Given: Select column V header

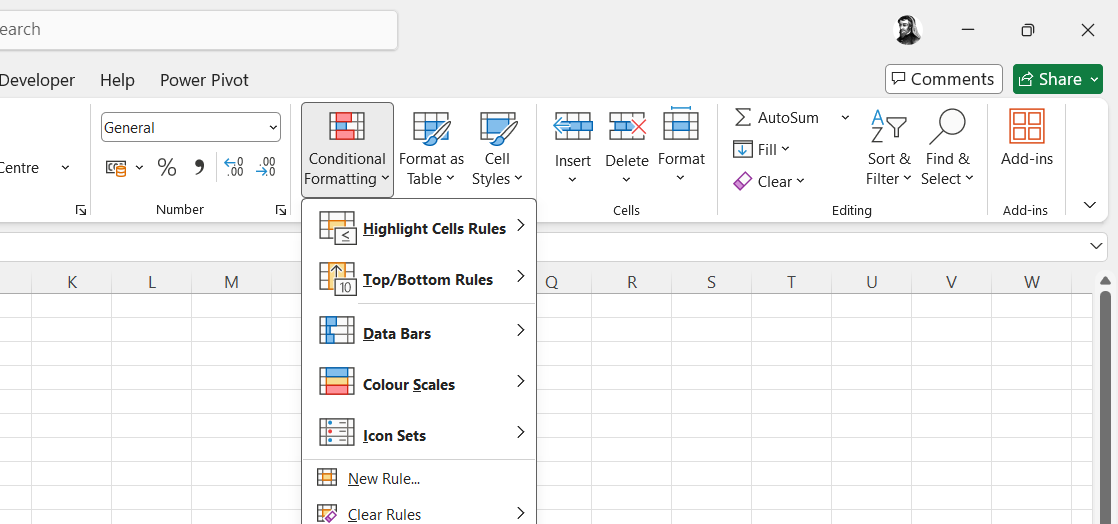Looking at the screenshot, I should point(951,282).
